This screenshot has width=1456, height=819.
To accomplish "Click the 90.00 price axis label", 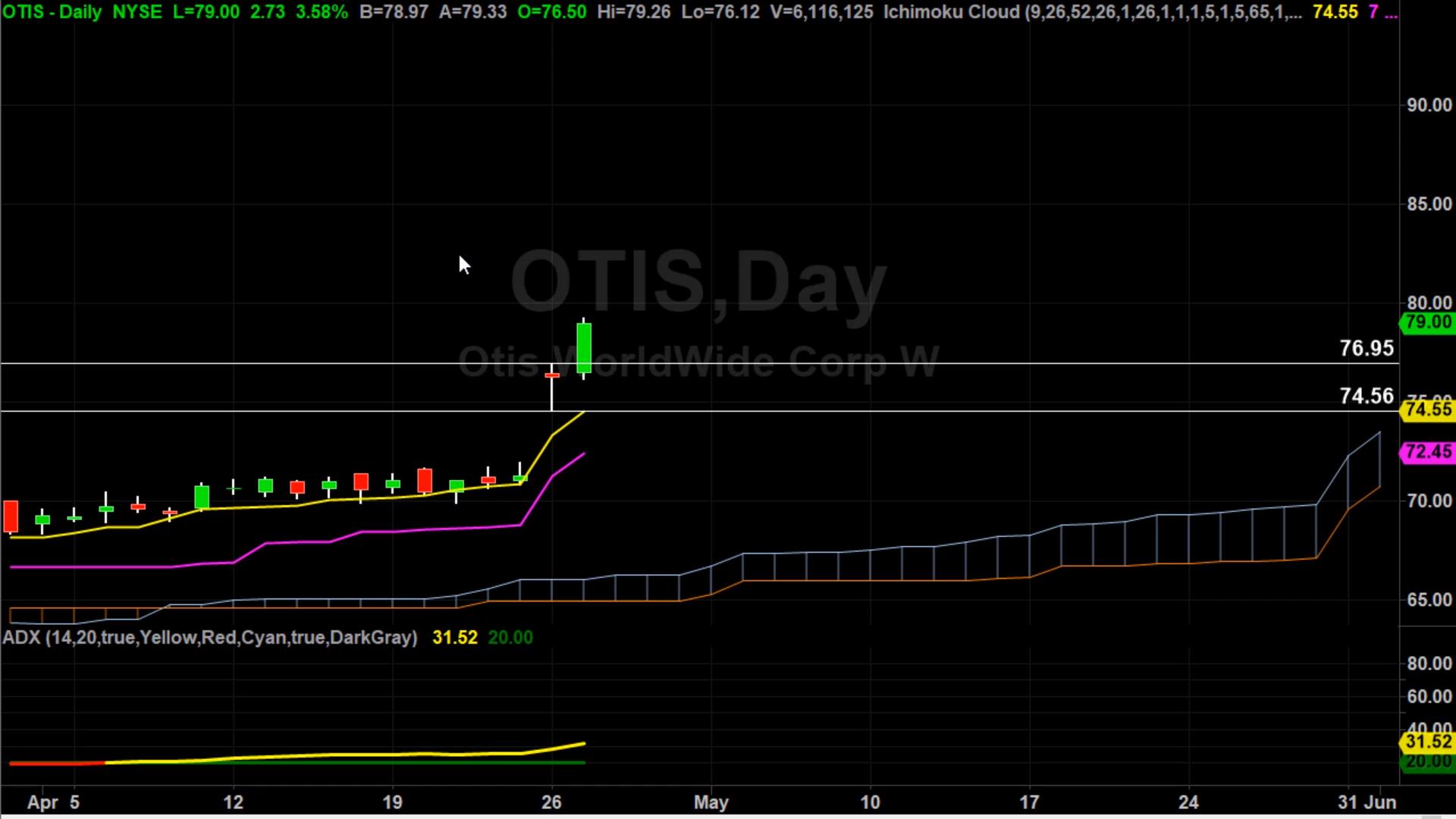I will (x=1429, y=105).
